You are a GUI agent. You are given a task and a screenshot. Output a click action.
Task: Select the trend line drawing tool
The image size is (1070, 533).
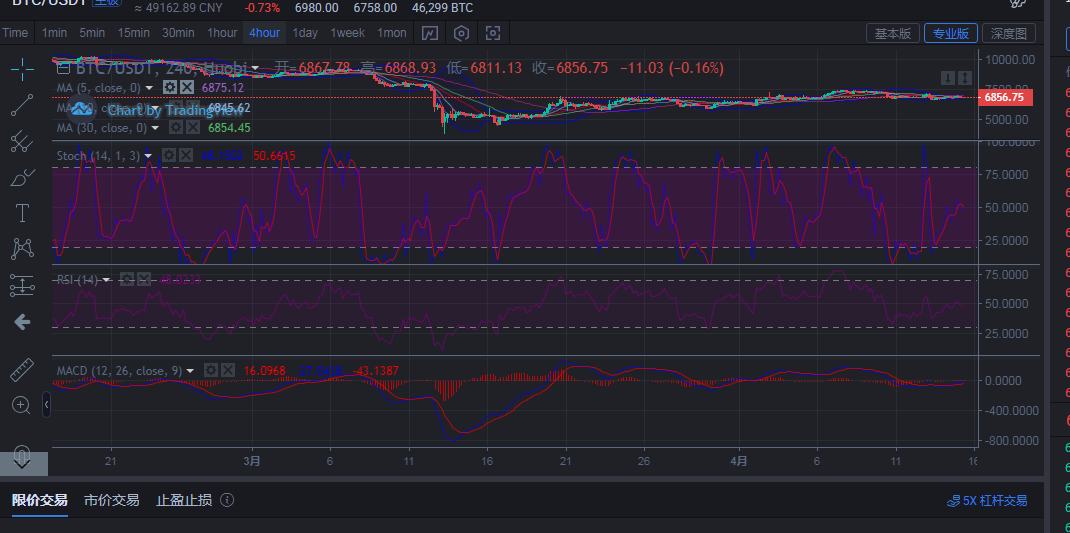22,106
